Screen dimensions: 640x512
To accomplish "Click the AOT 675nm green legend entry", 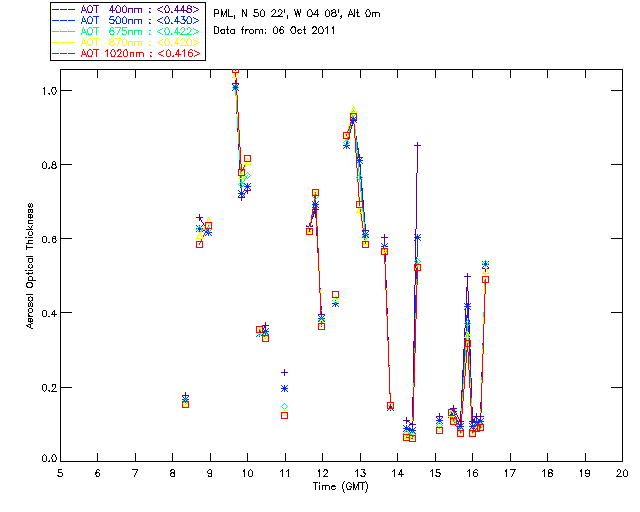I will (126, 31).
